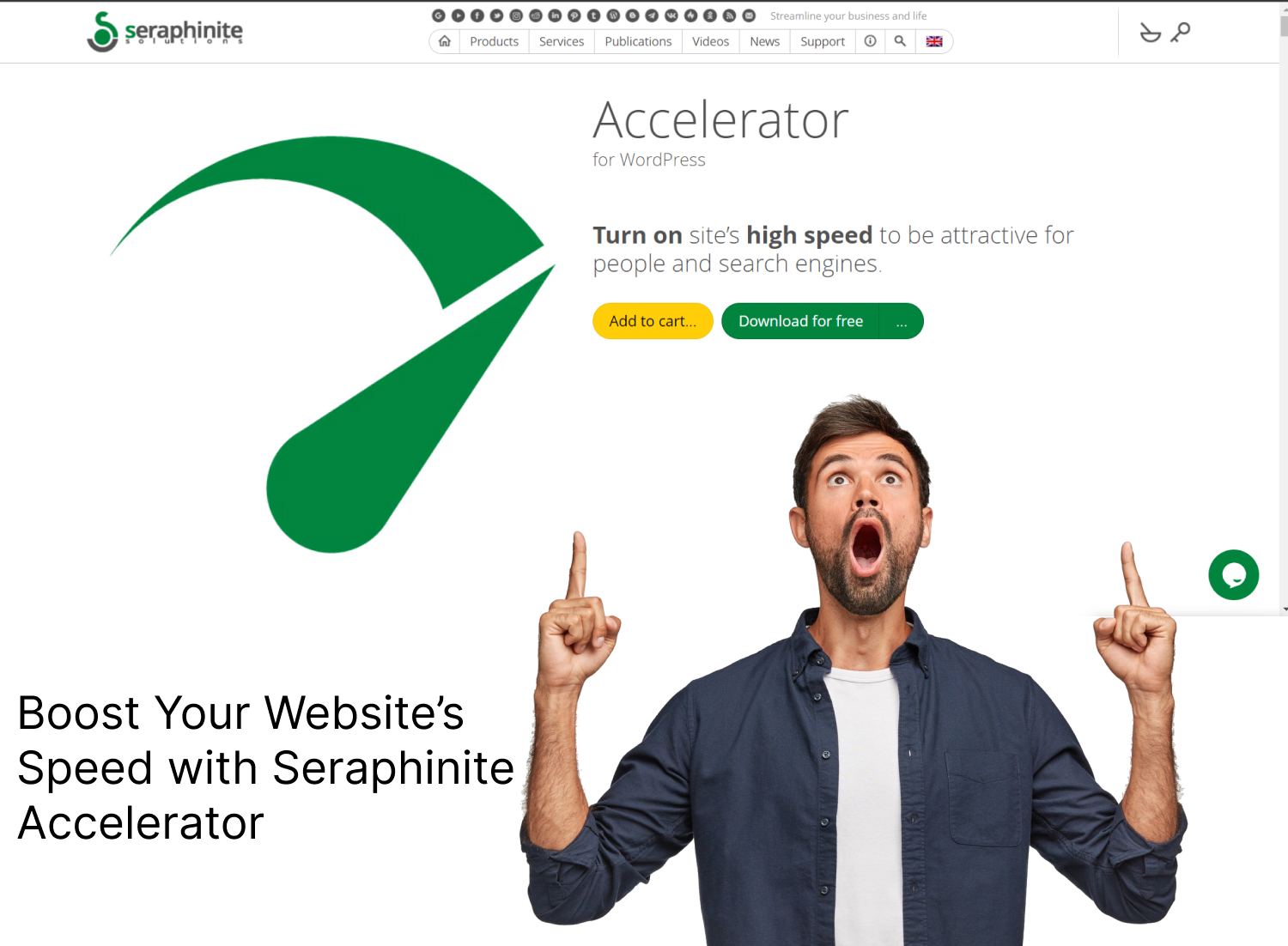Open the language flag selector
The image size is (1288, 946).
pos(934,41)
